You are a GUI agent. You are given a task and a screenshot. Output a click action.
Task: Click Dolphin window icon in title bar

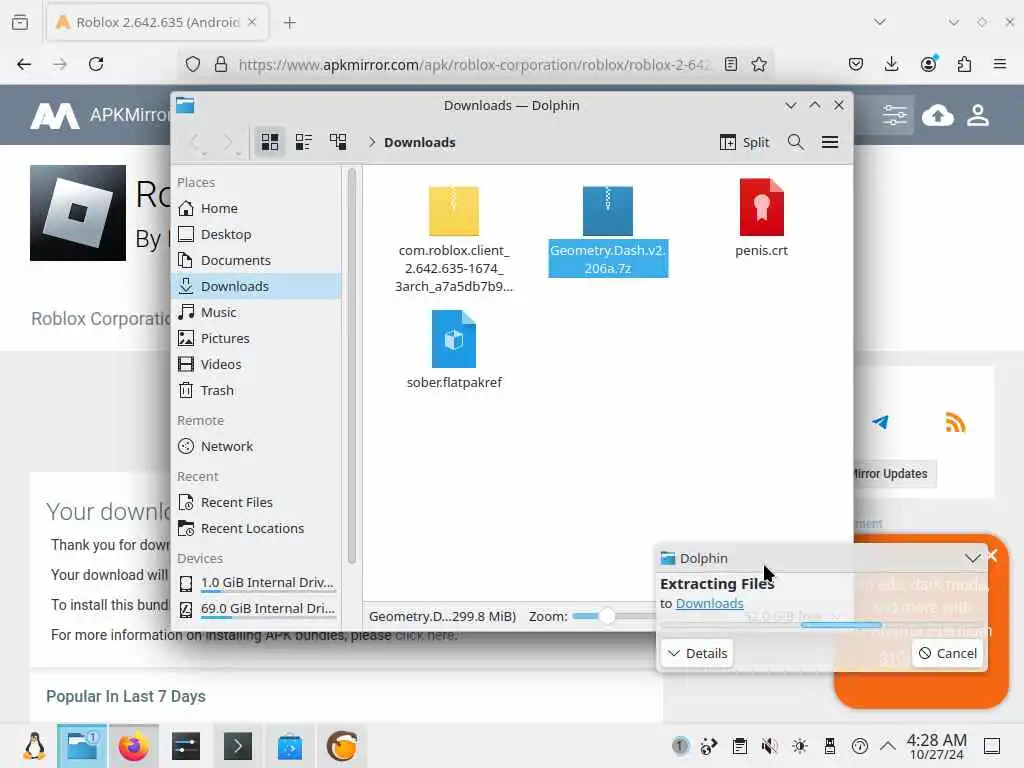tap(185, 105)
